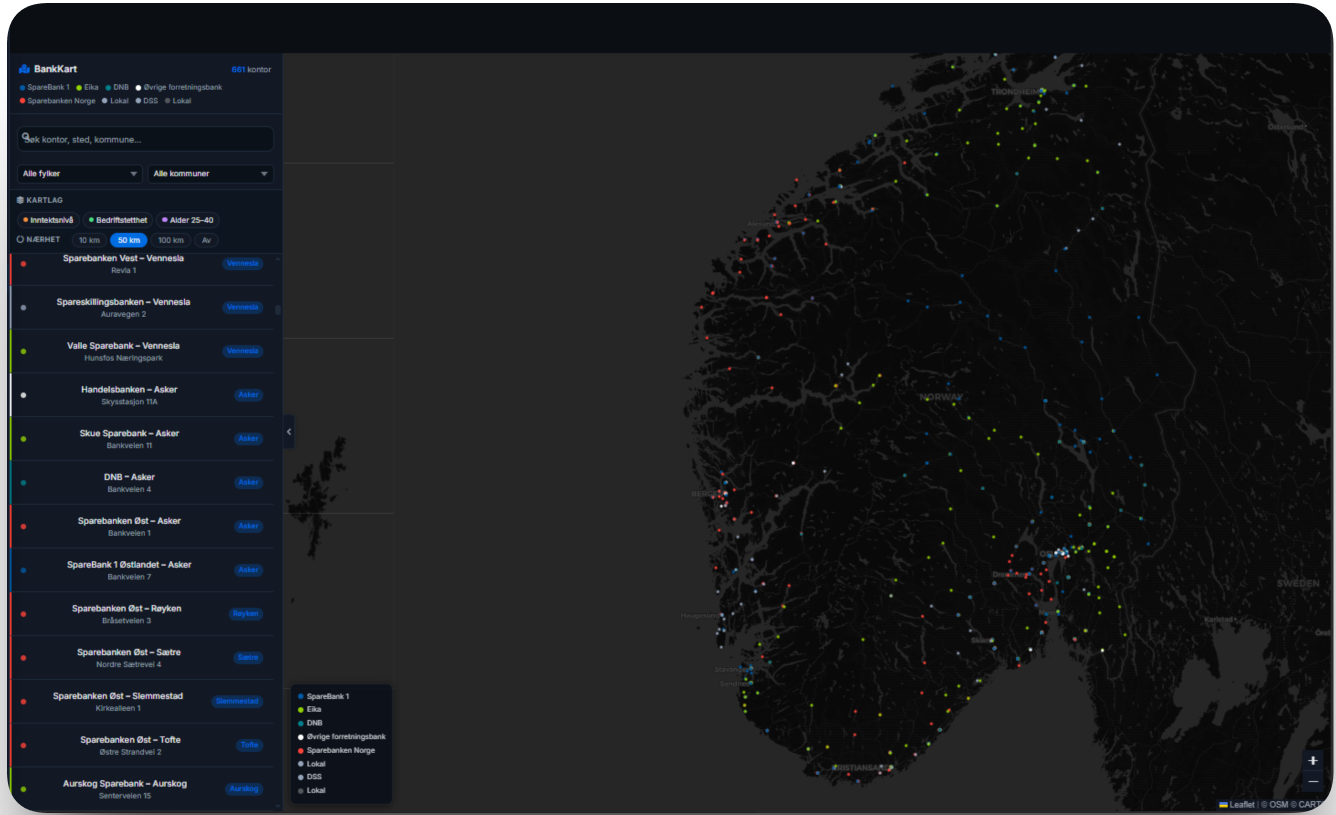Choose the 100 km proximity radius
The image size is (1336, 815).
click(171, 240)
